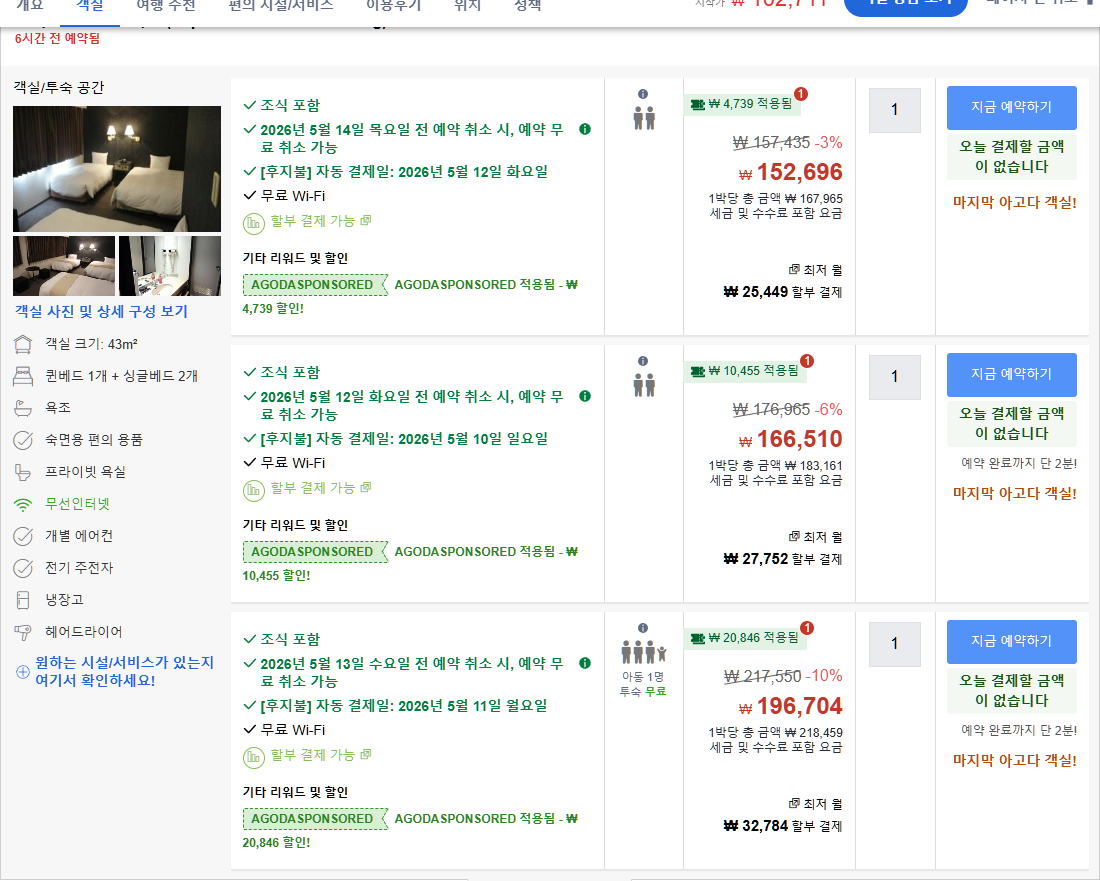The image size is (1100, 881).
Task: Click the Wi-Fi icon beside 무선인터넷
Action: point(23,504)
